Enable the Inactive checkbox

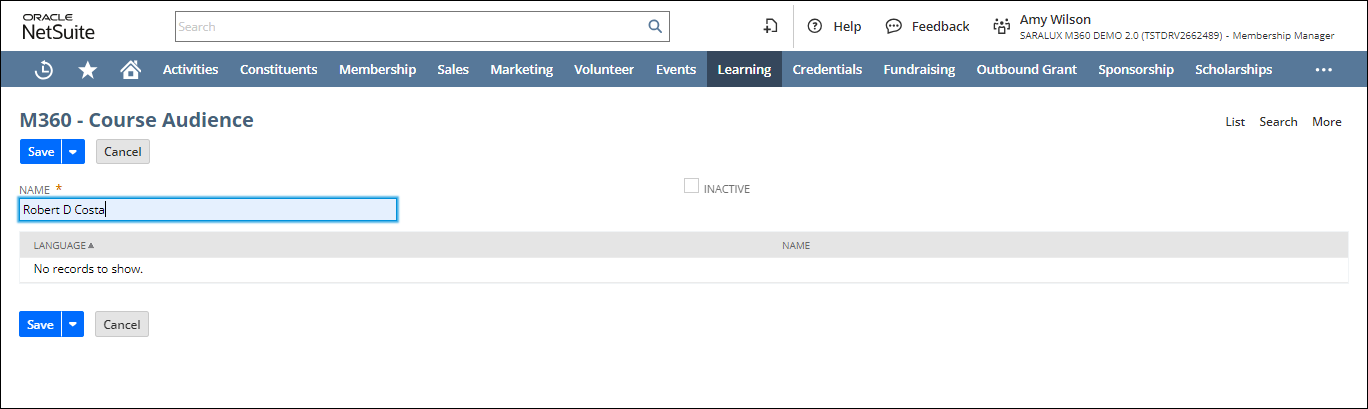click(691, 186)
